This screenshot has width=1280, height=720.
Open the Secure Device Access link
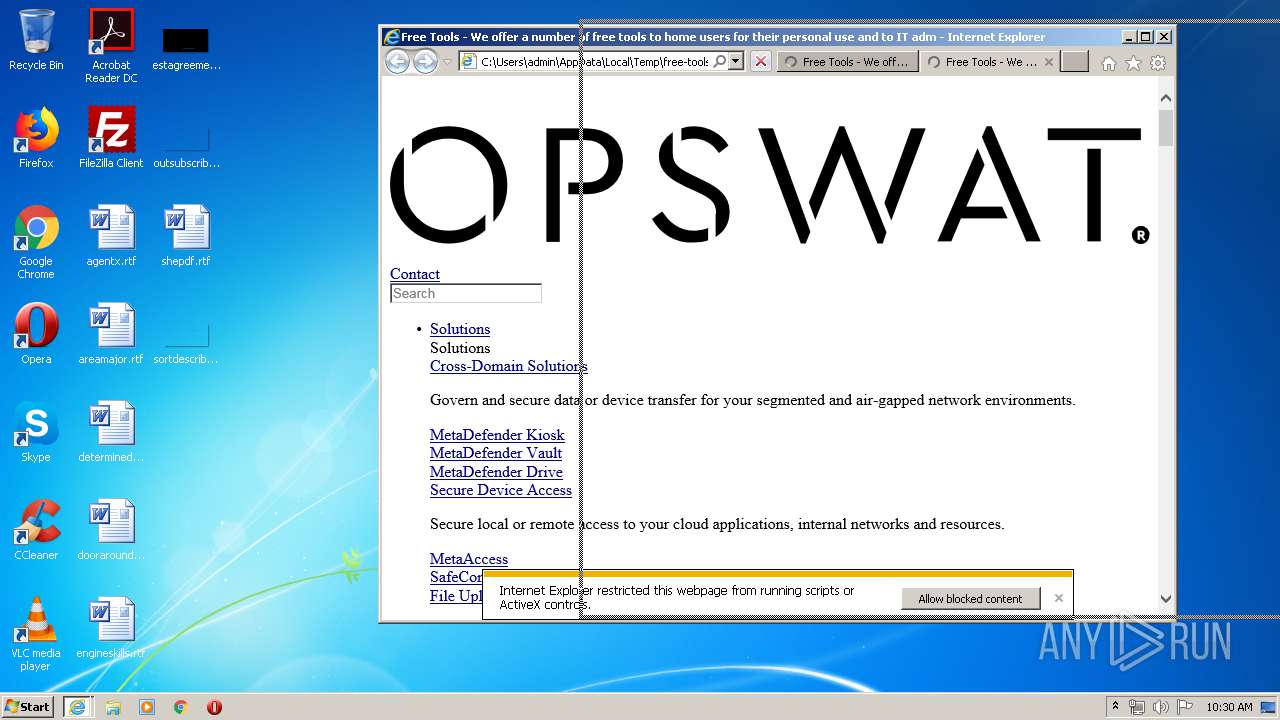pos(501,490)
